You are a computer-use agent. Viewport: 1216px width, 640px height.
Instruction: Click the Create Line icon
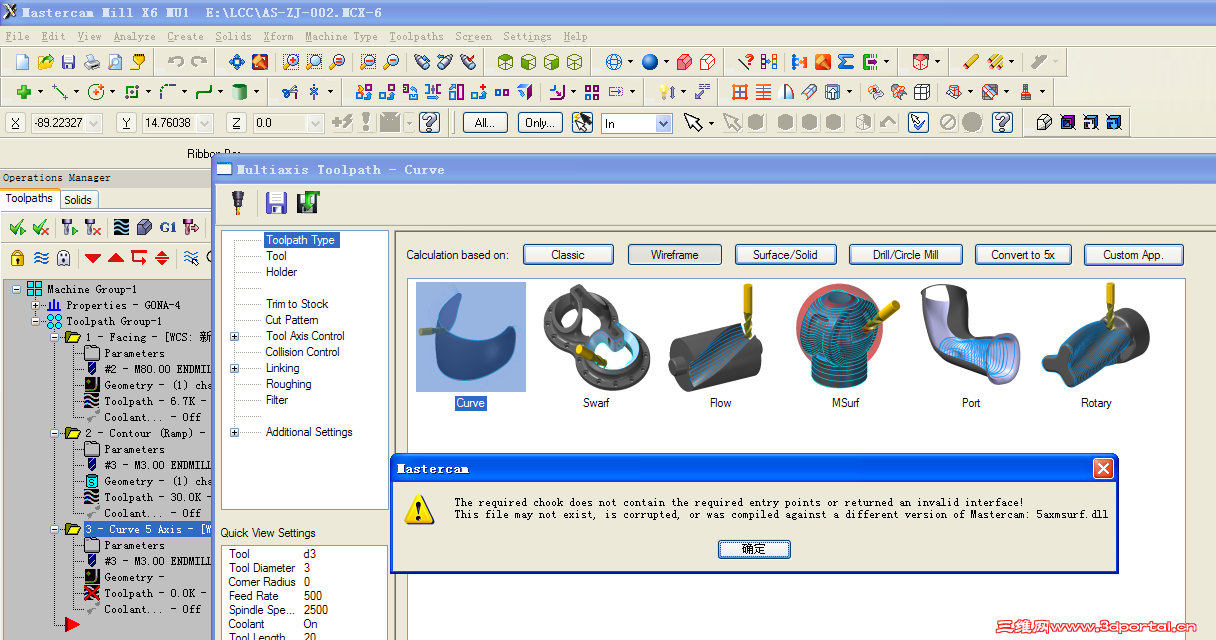(x=60, y=92)
